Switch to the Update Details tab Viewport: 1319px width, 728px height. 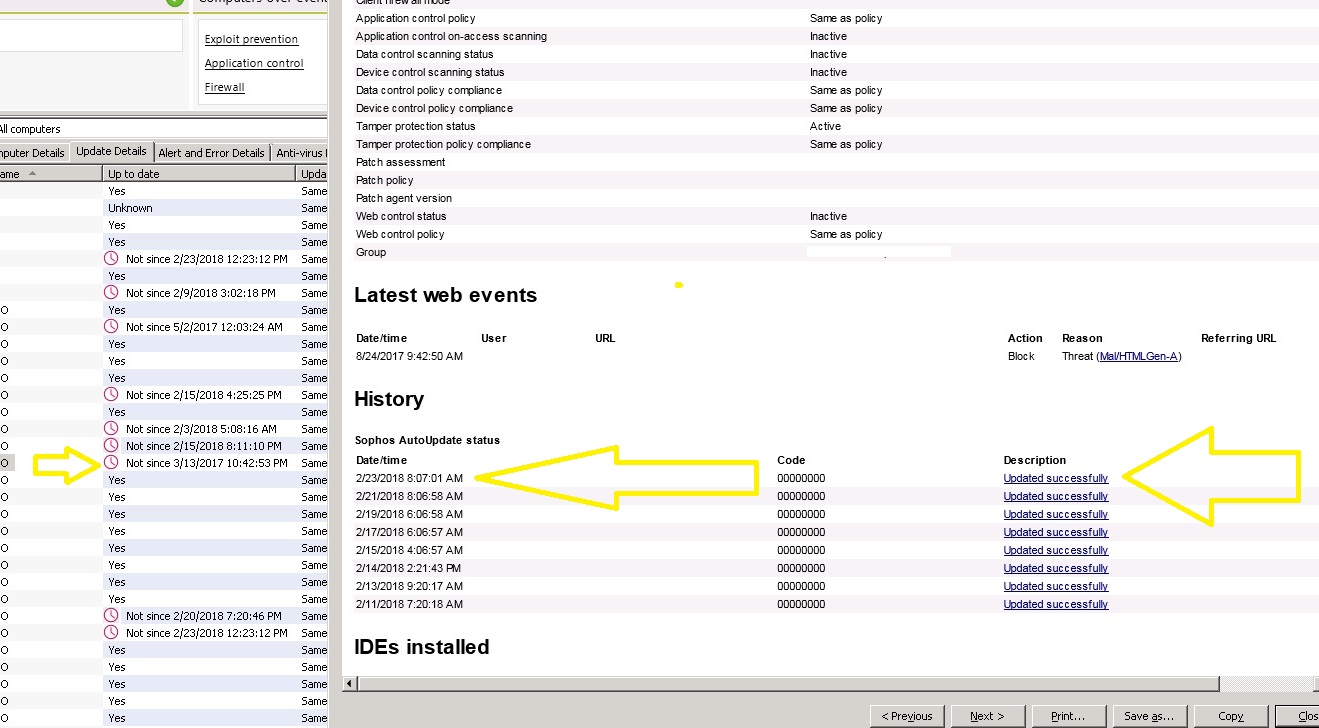point(111,152)
